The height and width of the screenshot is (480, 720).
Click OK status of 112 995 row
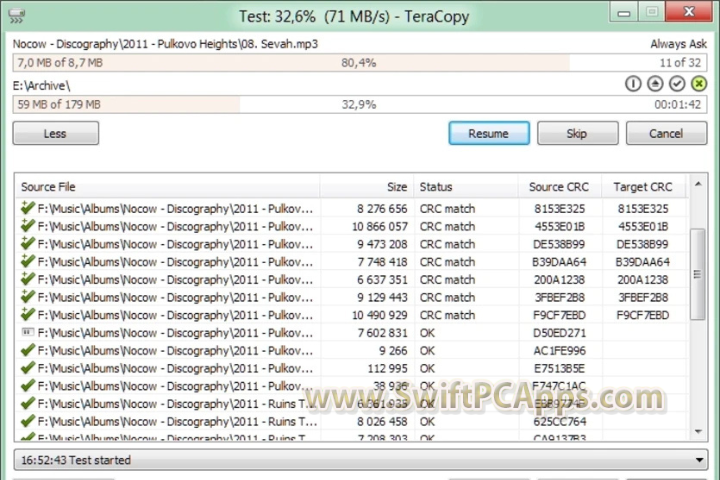pos(427,368)
